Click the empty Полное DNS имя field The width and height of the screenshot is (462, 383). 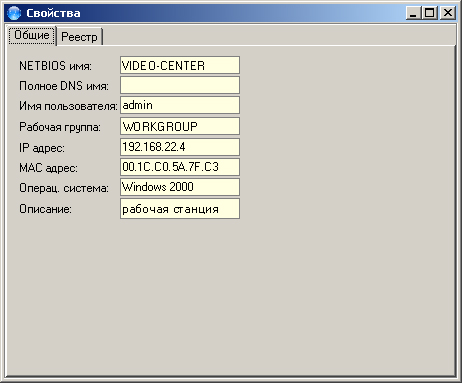pyautogui.click(x=180, y=85)
